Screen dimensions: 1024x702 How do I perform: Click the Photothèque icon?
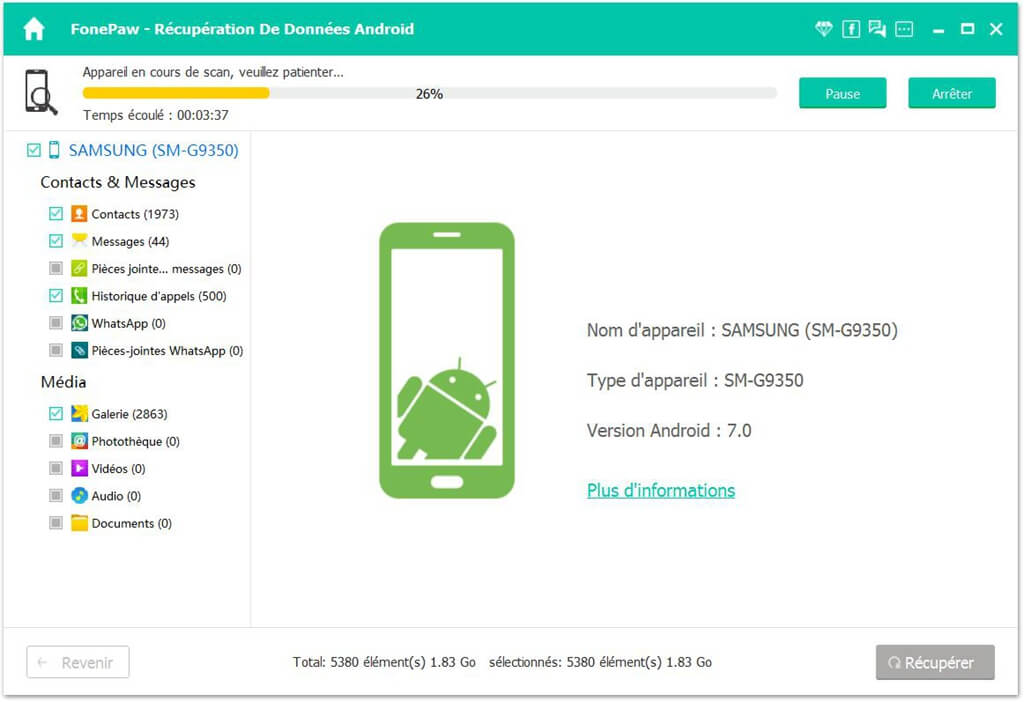tap(79, 441)
